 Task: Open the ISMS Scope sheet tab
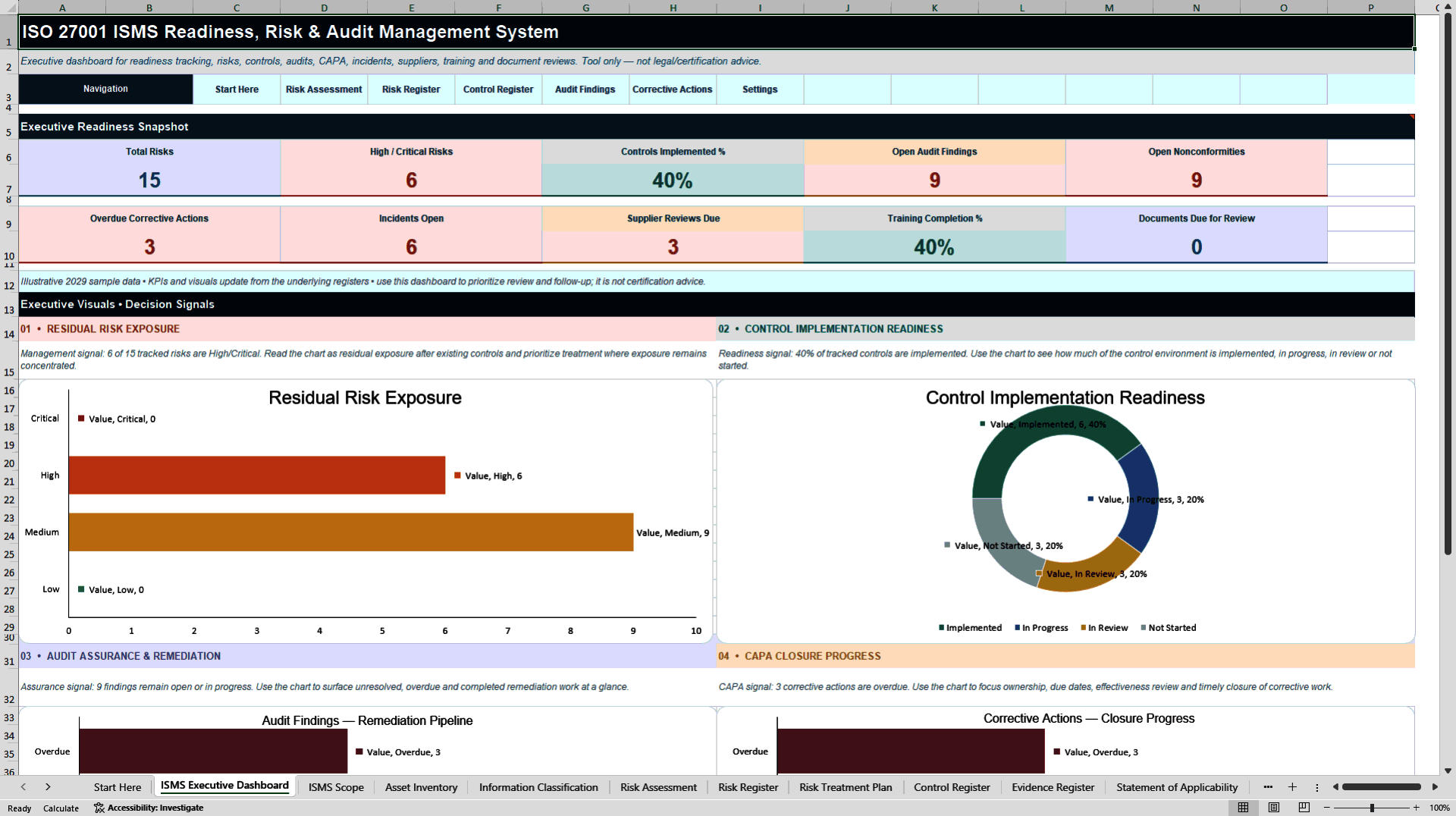pos(336,787)
